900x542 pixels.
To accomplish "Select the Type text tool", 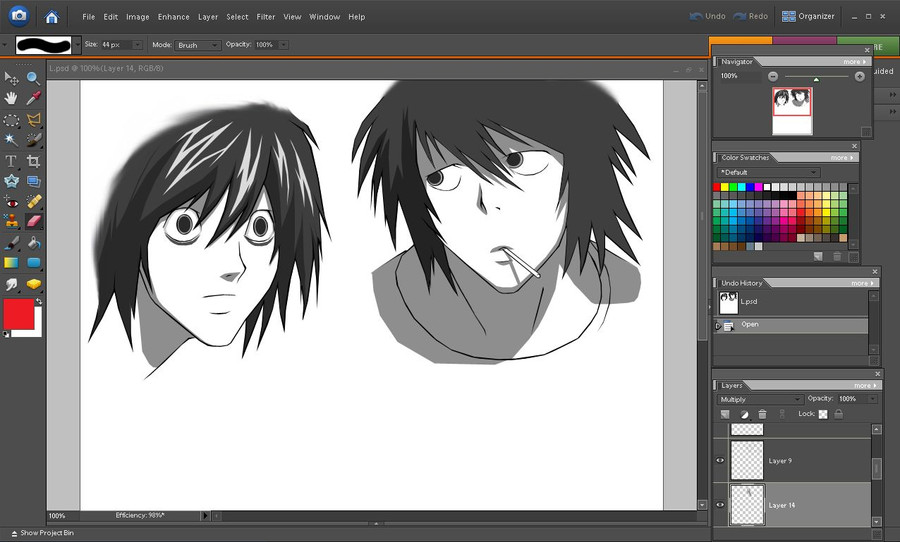I will click(x=11, y=161).
